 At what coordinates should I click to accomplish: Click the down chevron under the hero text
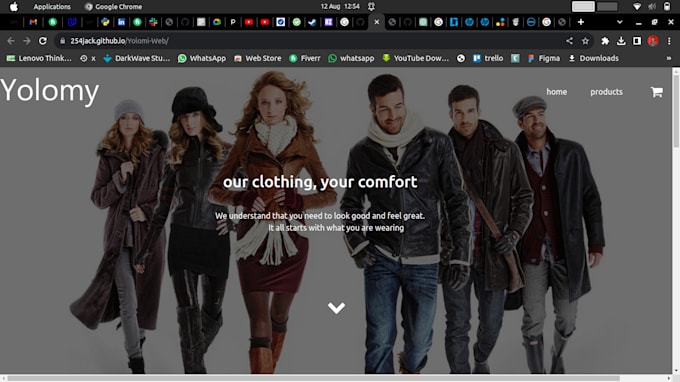(336, 308)
